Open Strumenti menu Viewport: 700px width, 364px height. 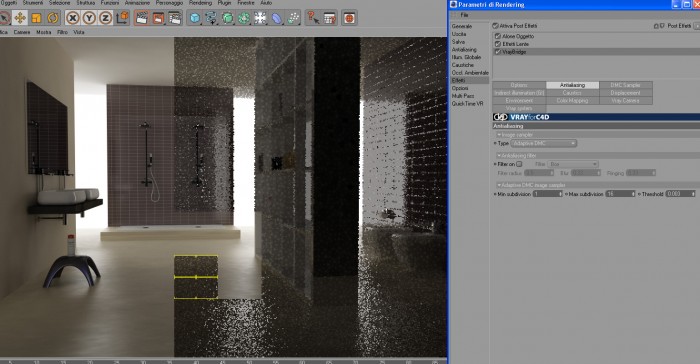tap(33, 3)
